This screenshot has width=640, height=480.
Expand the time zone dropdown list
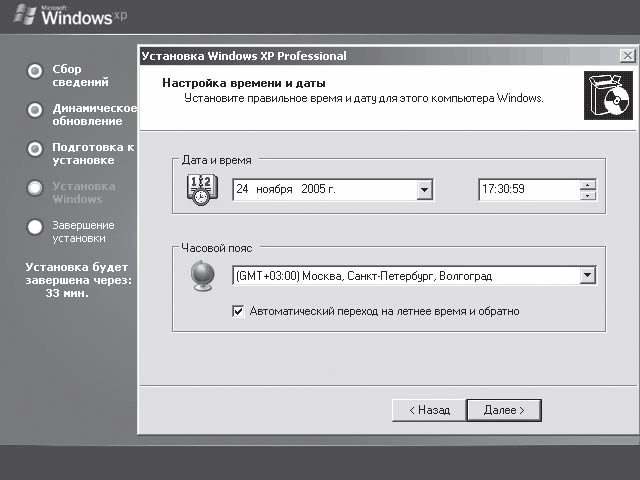pos(587,276)
